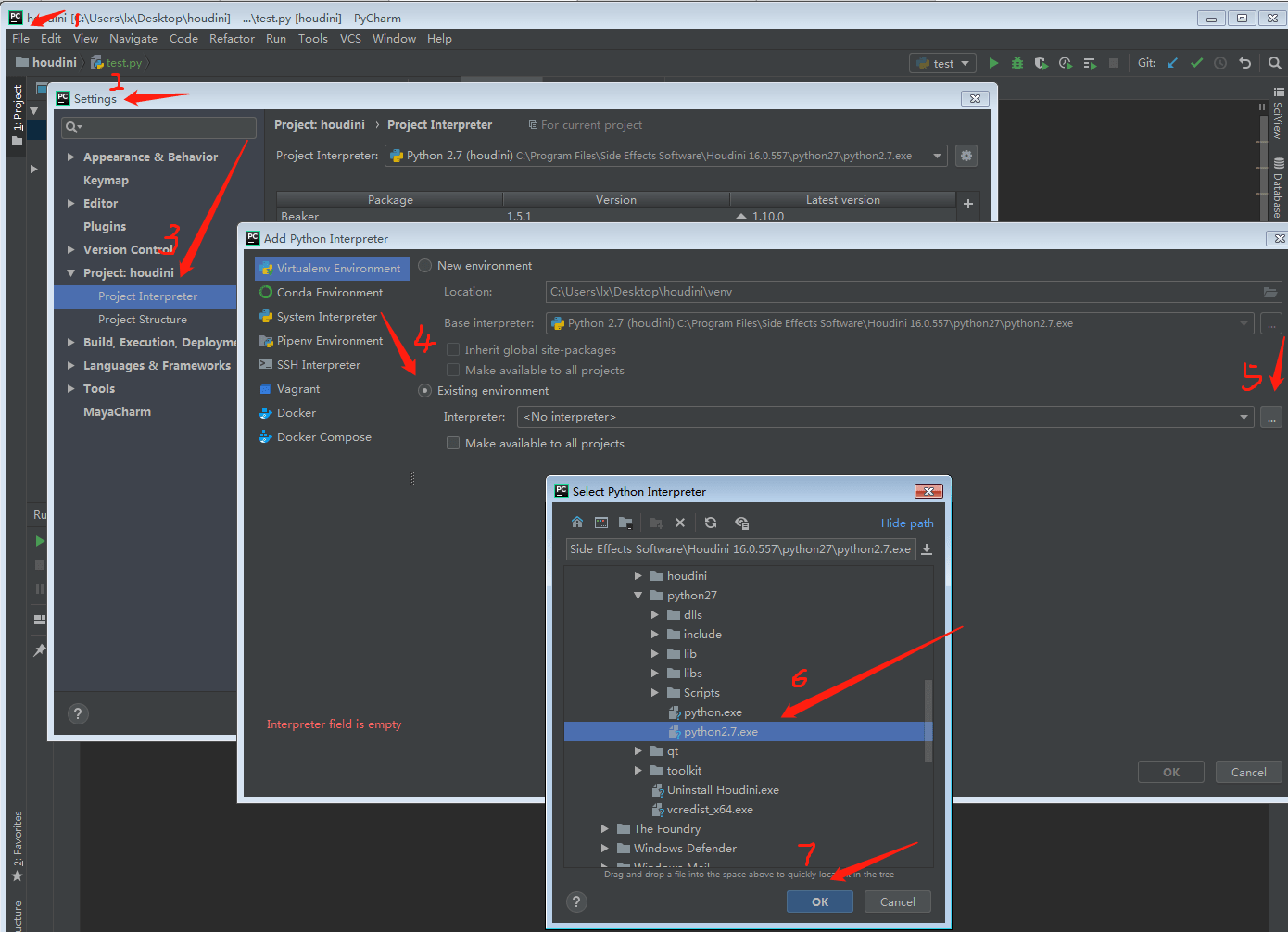Select the New environment radio button
The image size is (1288, 932).
pyautogui.click(x=424, y=265)
